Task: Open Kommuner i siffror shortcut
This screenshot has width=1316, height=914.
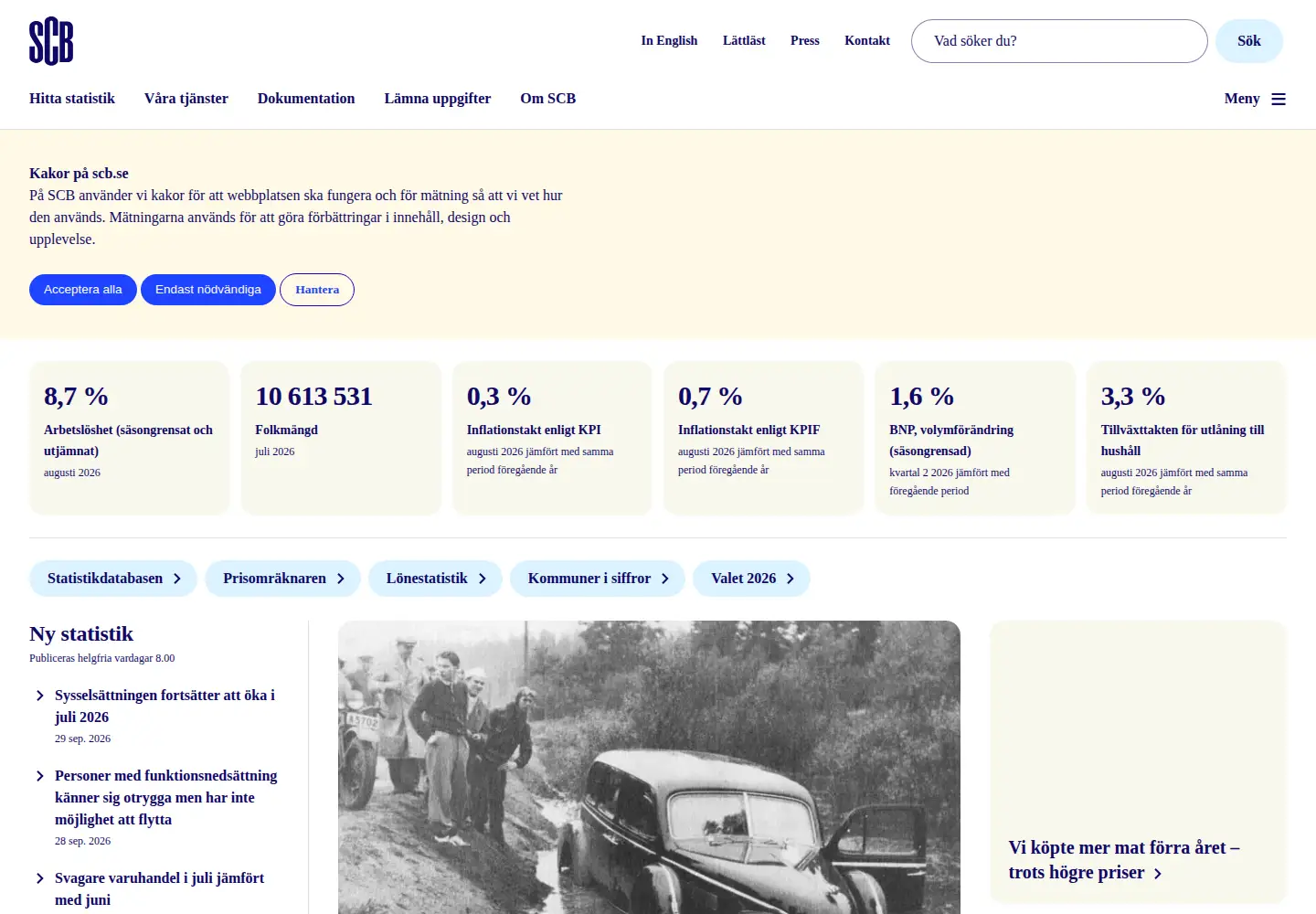Action: tap(598, 579)
